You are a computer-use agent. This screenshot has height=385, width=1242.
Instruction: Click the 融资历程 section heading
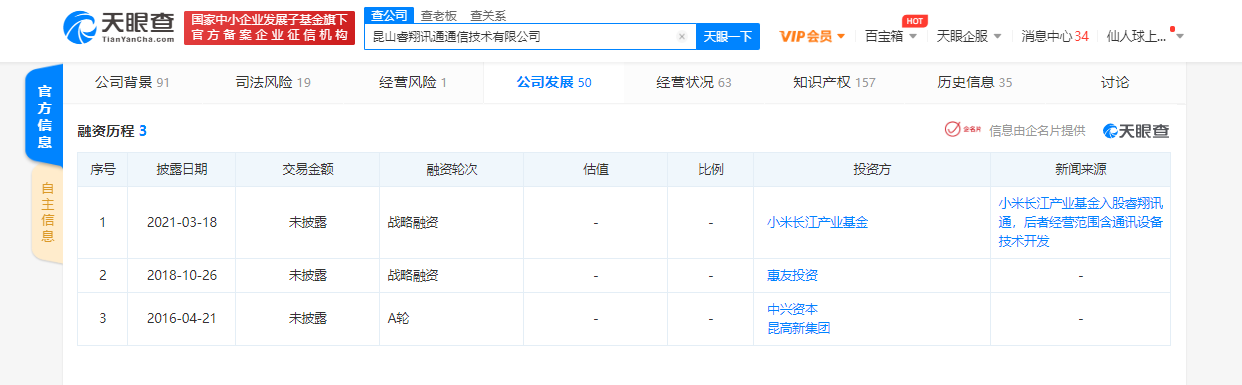pos(112,131)
